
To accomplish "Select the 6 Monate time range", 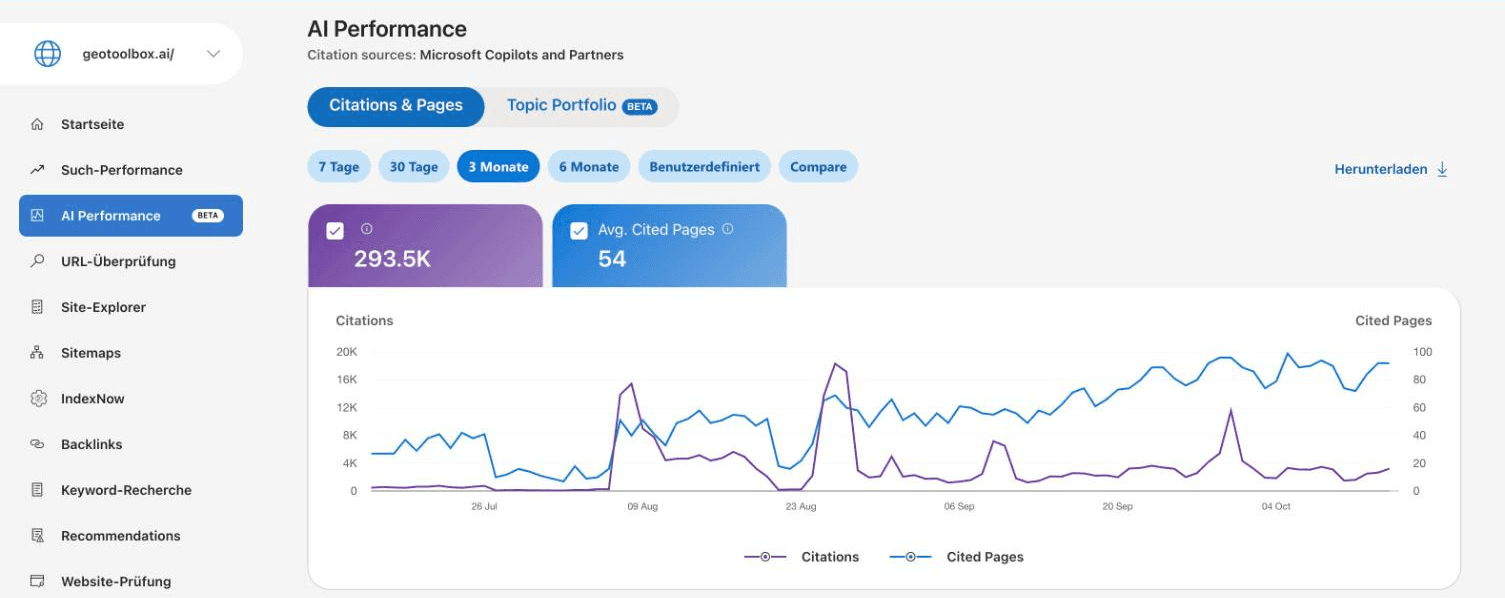I will click(589, 167).
